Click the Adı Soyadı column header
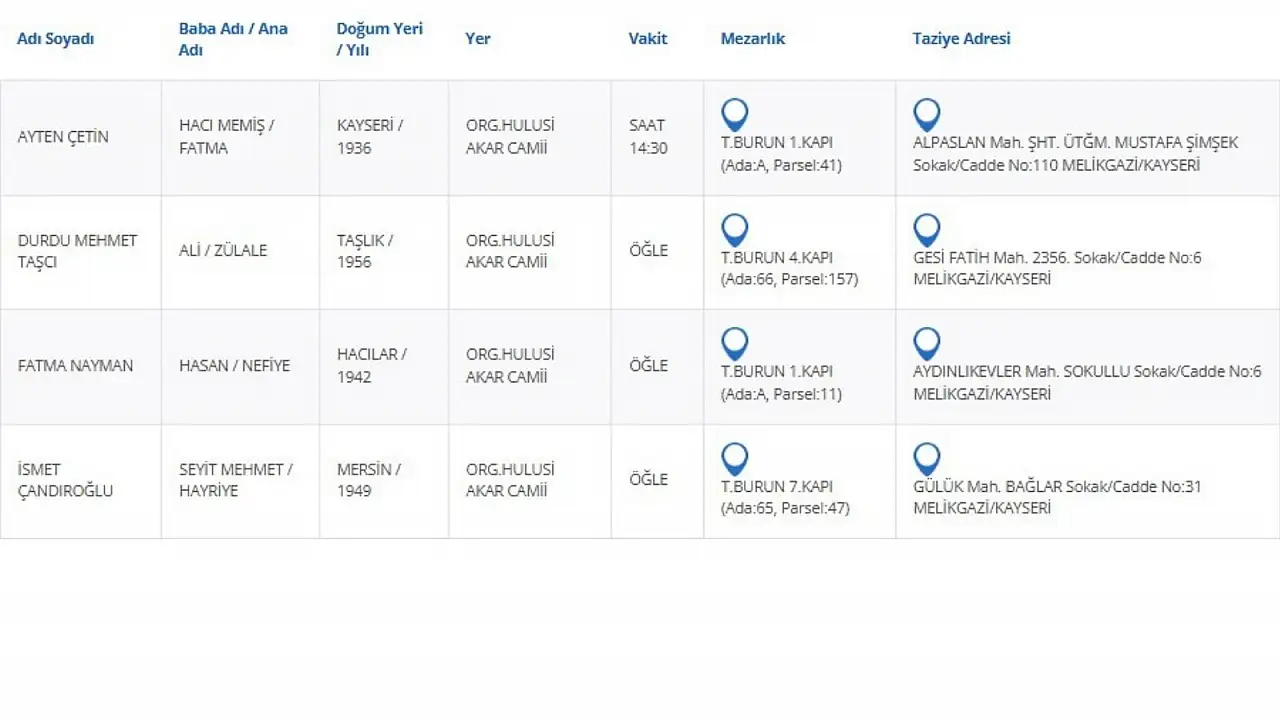Screen dimensions: 1280x723 point(56,39)
